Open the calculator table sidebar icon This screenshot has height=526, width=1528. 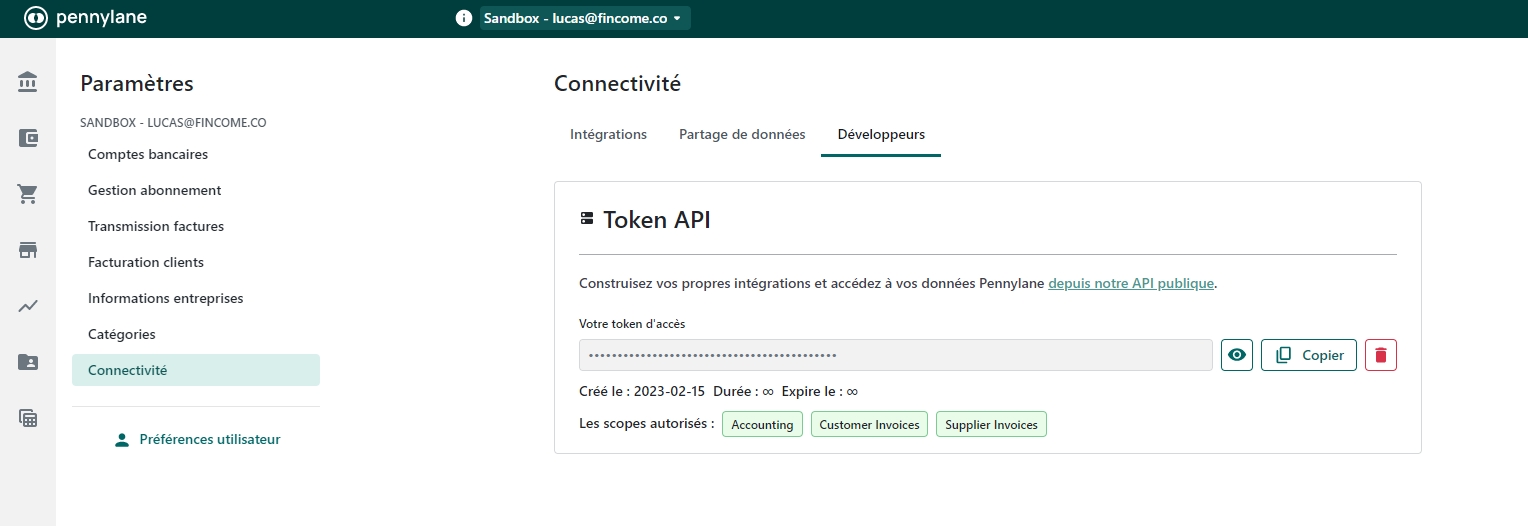28,418
